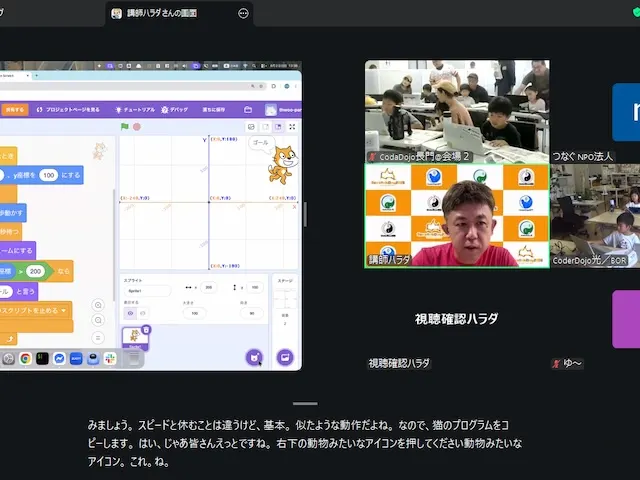Screen dimensions: 640x480
Task: Open the add sprite cat icon button
Action: (254, 358)
